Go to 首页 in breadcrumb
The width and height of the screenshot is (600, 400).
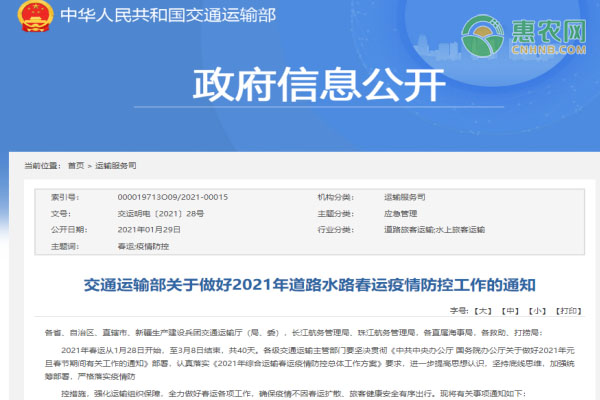click(76, 166)
